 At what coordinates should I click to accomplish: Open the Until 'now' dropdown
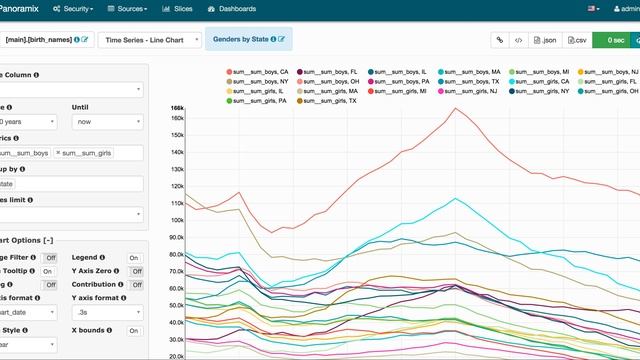(107, 122)
